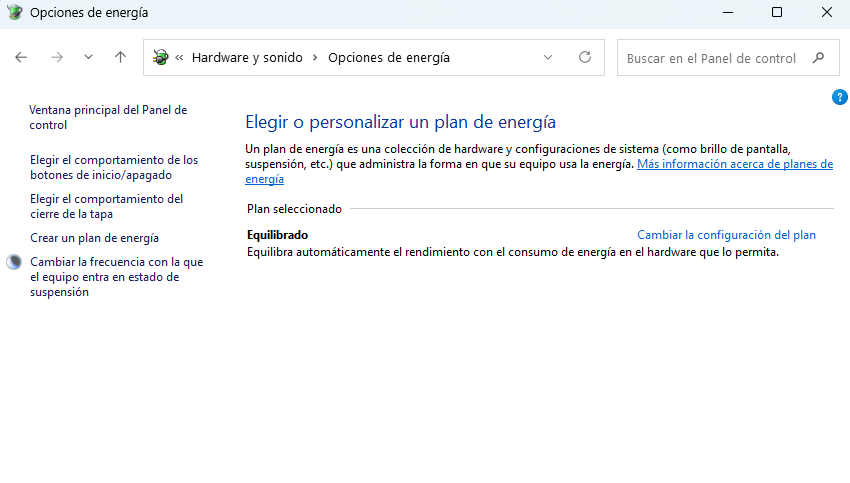
Task: Open help with the blue question mark
Action: (x=840, y=98)
